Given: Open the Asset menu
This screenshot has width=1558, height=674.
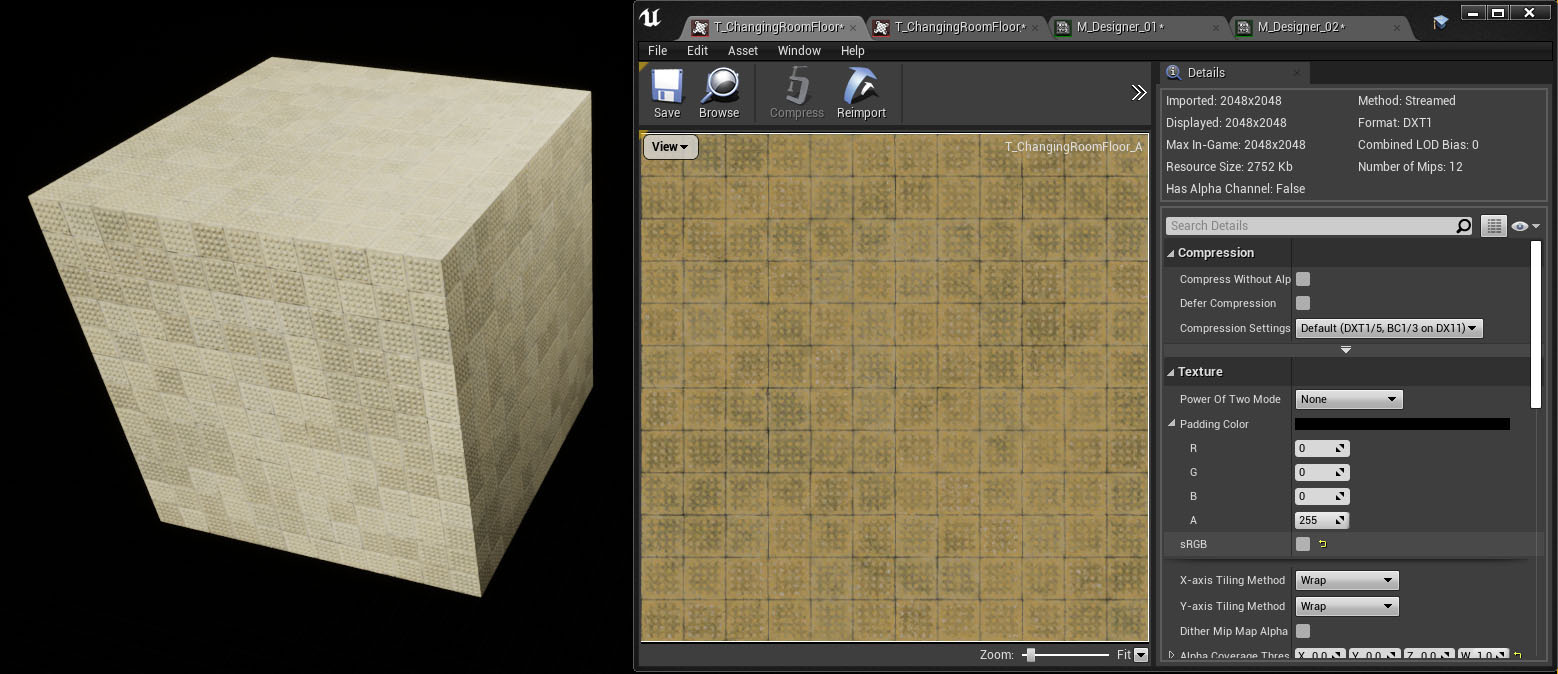Looking at the screenshot, I should tap(742, 51).
